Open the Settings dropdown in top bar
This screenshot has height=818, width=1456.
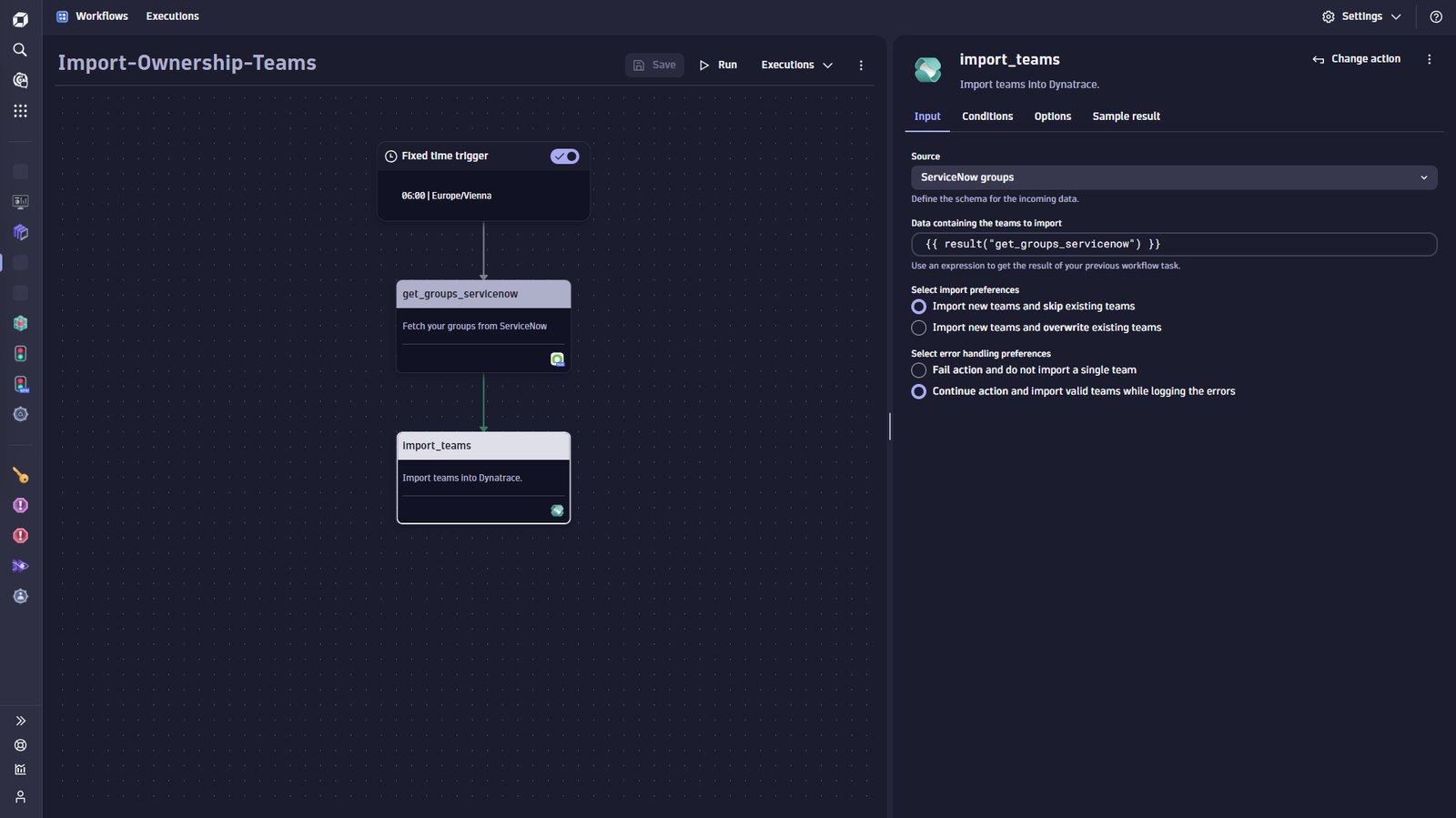click(1361, 16)
